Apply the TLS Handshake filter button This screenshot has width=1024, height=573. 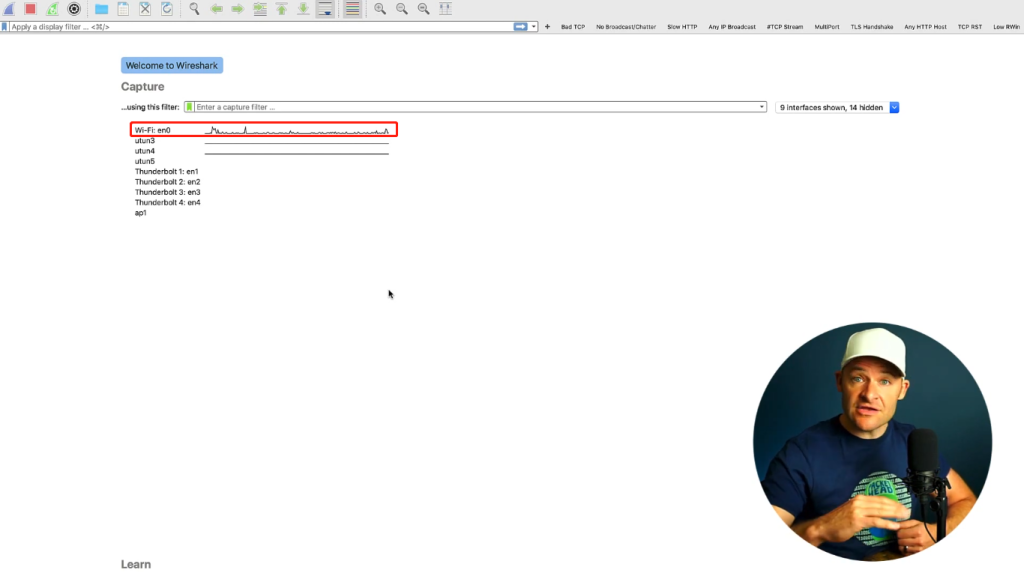pyautogui.click(x=872, y=27)
